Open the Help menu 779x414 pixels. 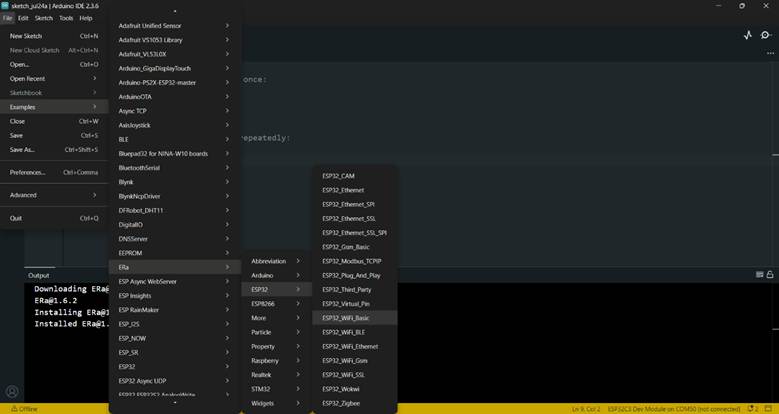coord(86,18)
